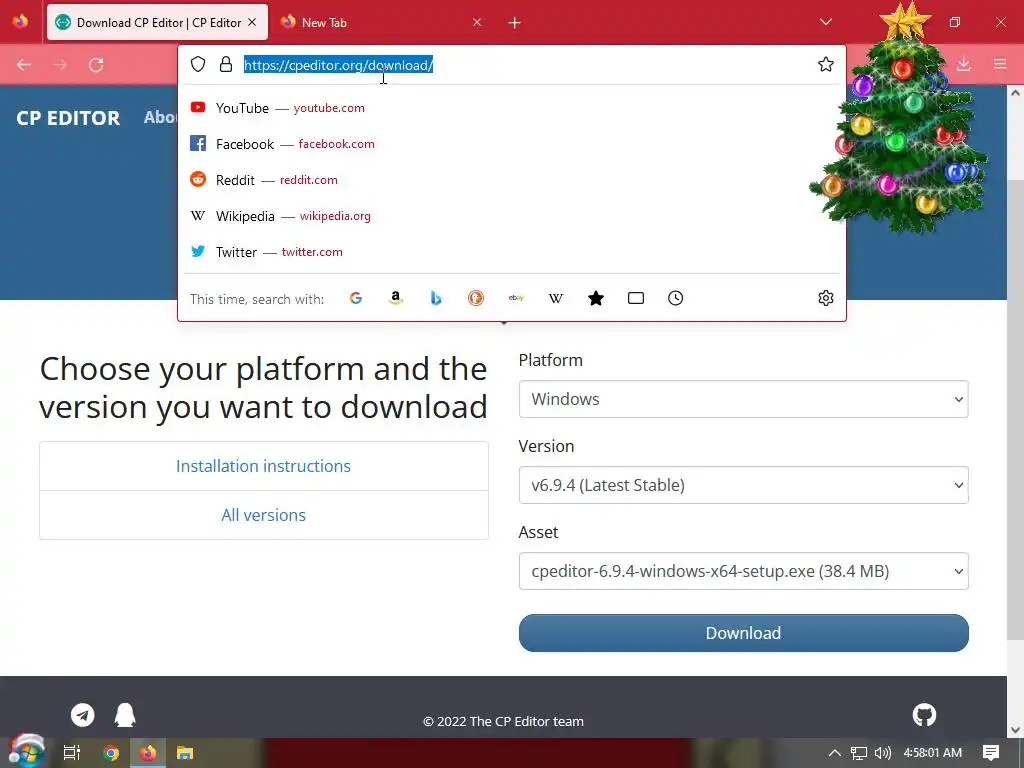
Task: Open search settings gear icon
Action: point(825,298)
